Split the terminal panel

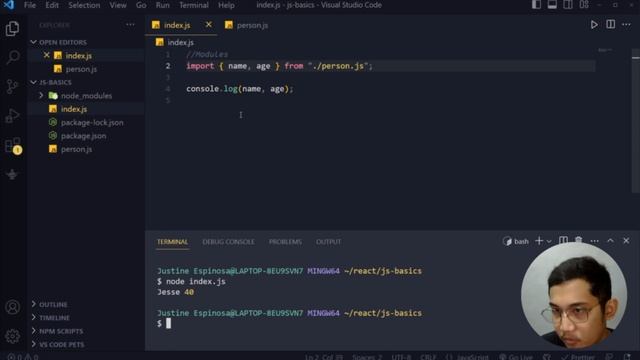(x=563, y=240)
